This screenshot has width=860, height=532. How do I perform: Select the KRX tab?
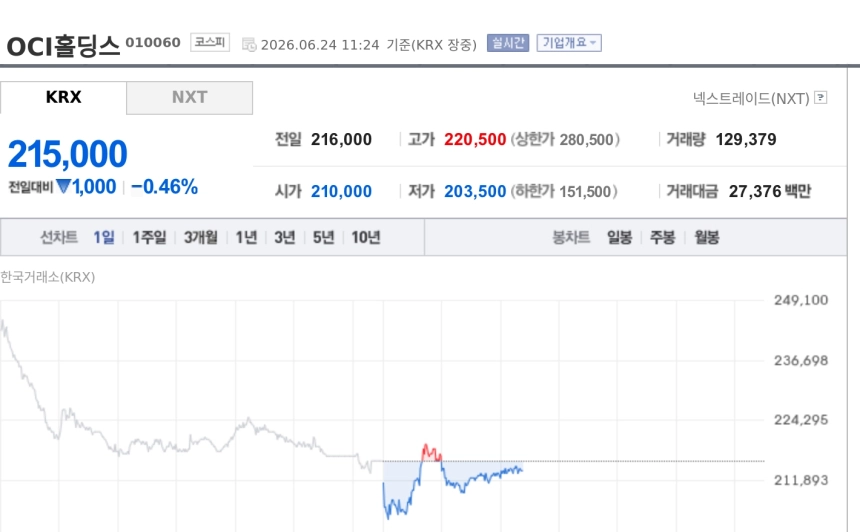point(63,98)
